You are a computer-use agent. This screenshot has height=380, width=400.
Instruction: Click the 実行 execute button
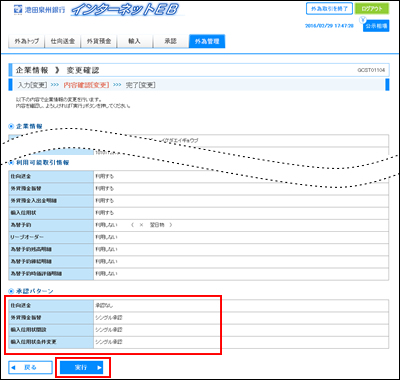(x=82, y=368)
